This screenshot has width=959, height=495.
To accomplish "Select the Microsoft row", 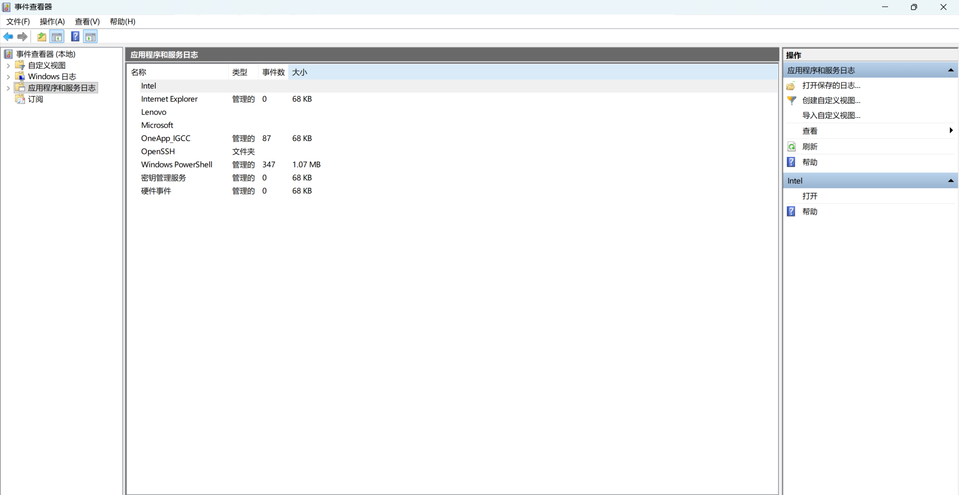I will coord(453,125).
